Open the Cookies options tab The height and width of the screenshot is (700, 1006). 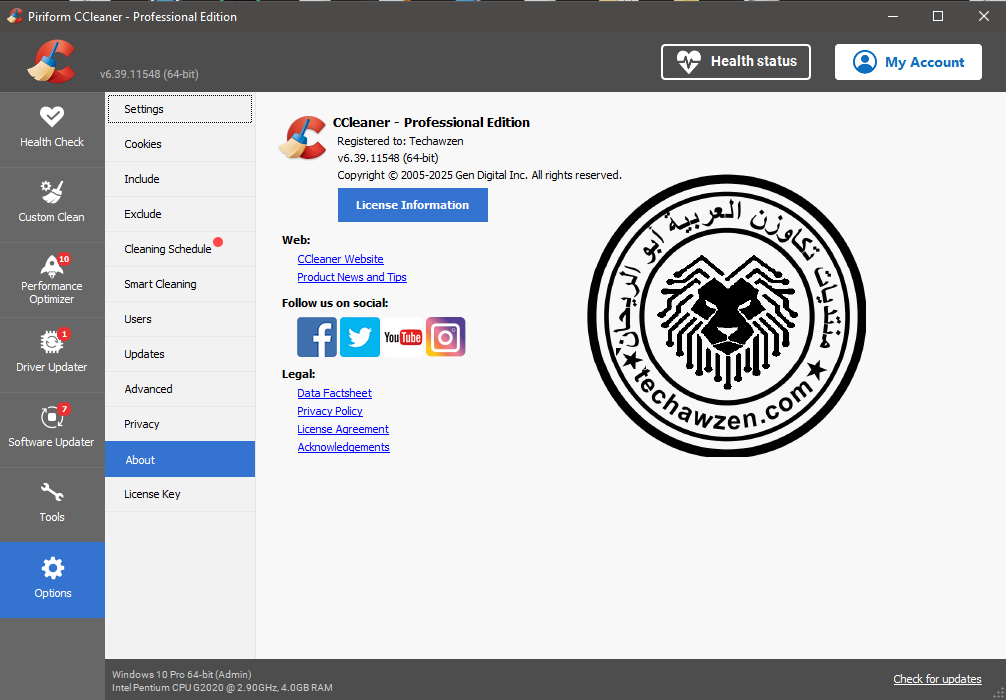click(180, 144)
